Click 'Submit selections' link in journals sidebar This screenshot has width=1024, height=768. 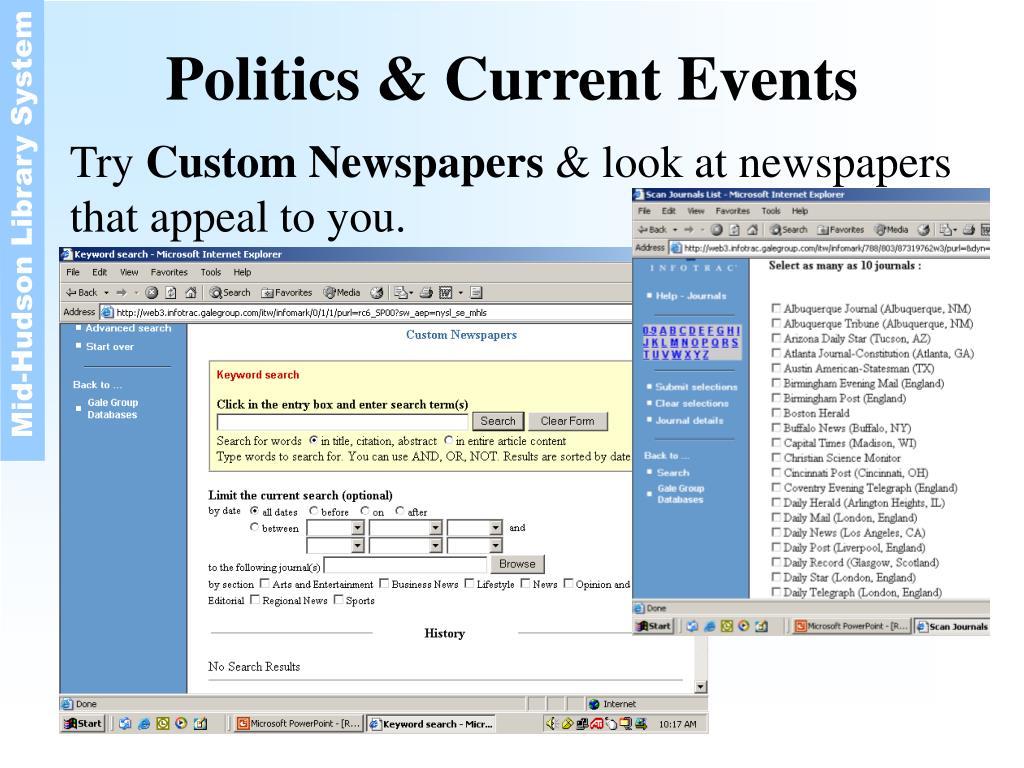(x=696, y=387)
